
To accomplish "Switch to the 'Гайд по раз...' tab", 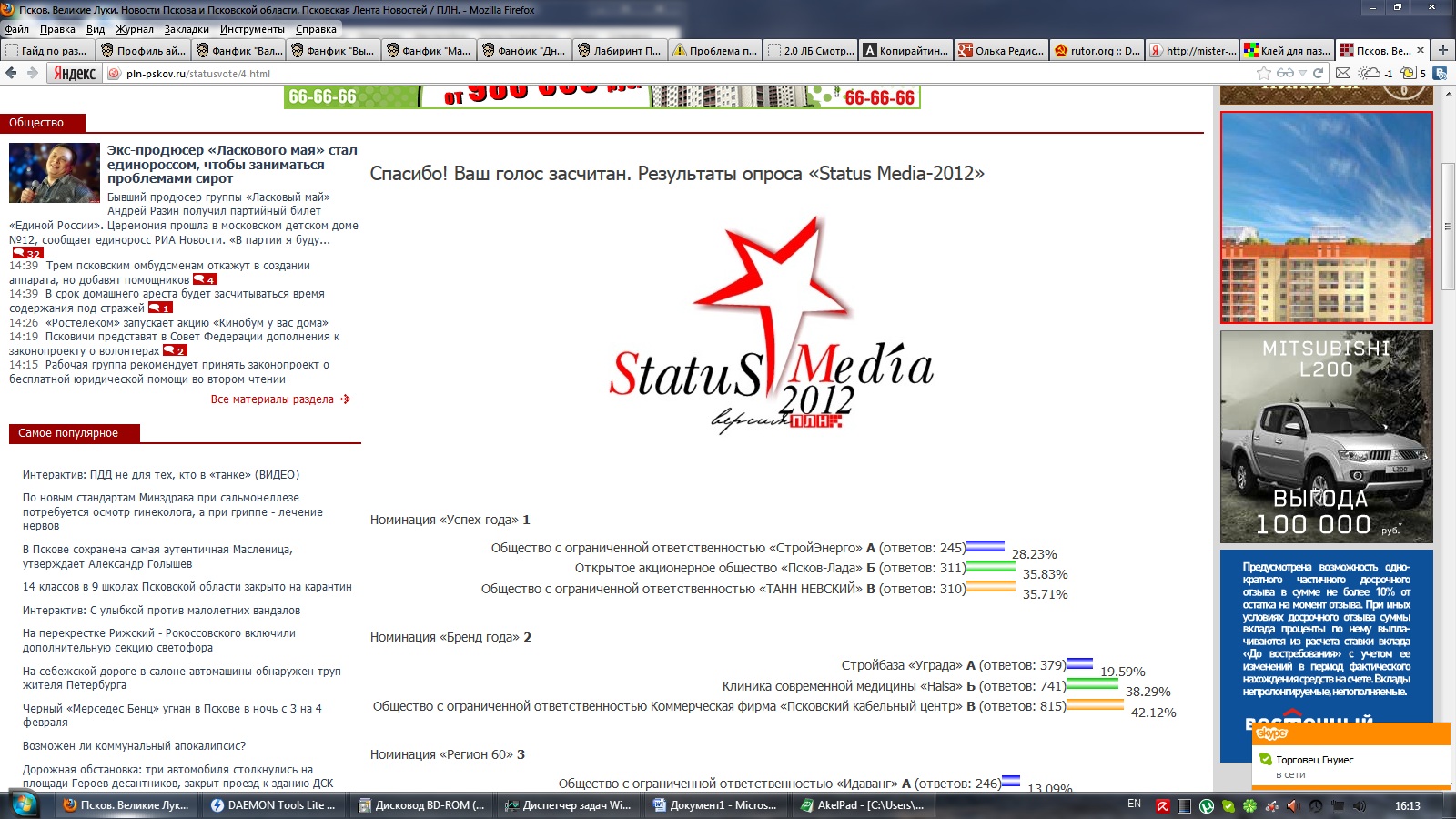I will point(47,50).
